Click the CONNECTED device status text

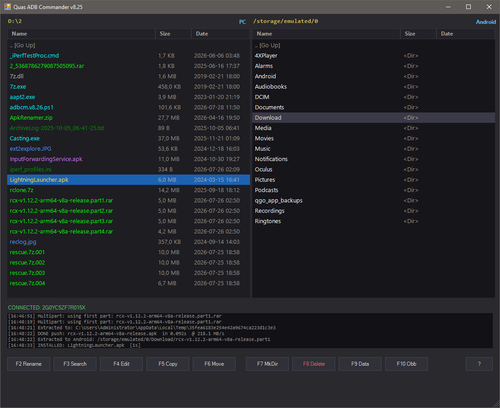[47, 307]
